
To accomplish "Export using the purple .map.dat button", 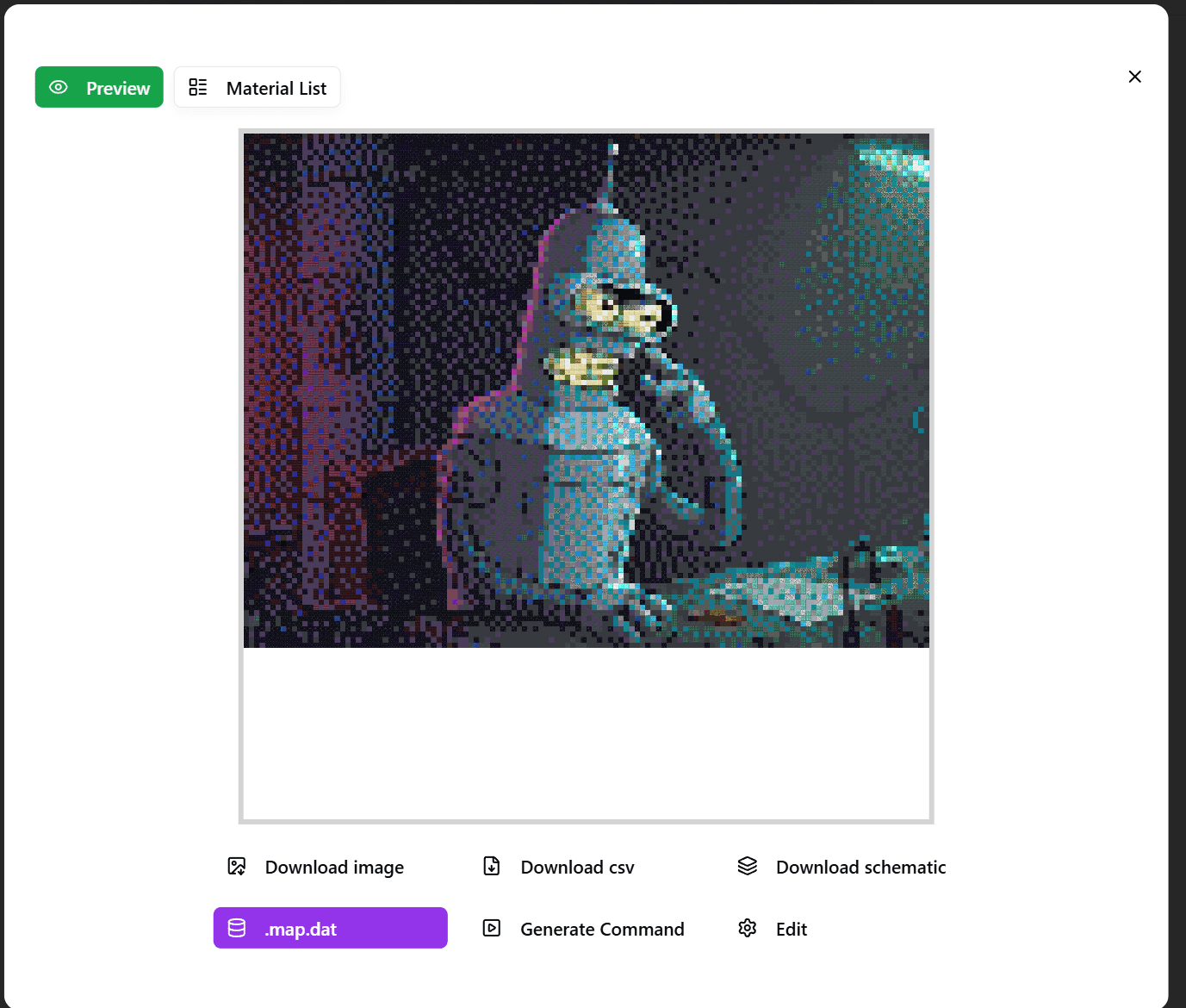I will click(x=330, y=928).
